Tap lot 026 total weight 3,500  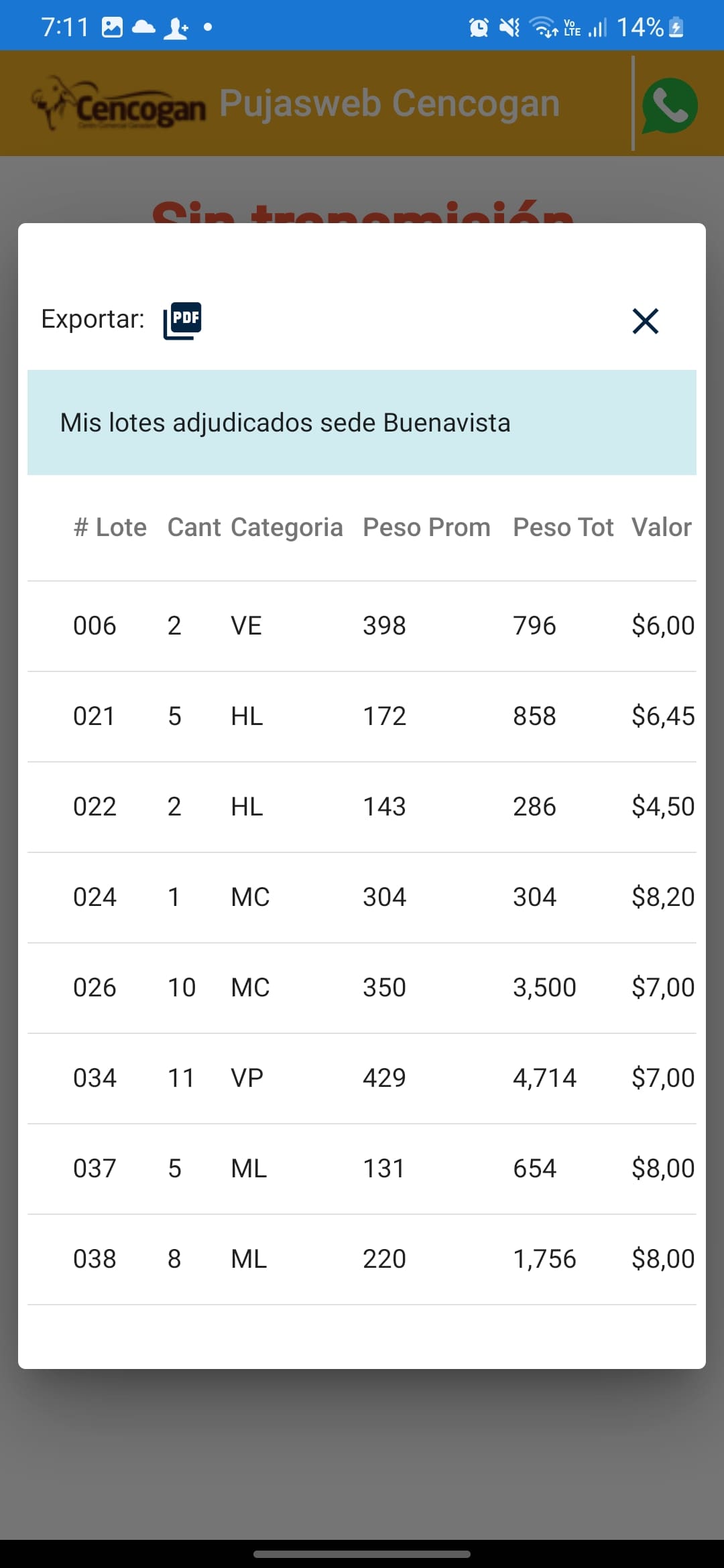click(544, 988)
